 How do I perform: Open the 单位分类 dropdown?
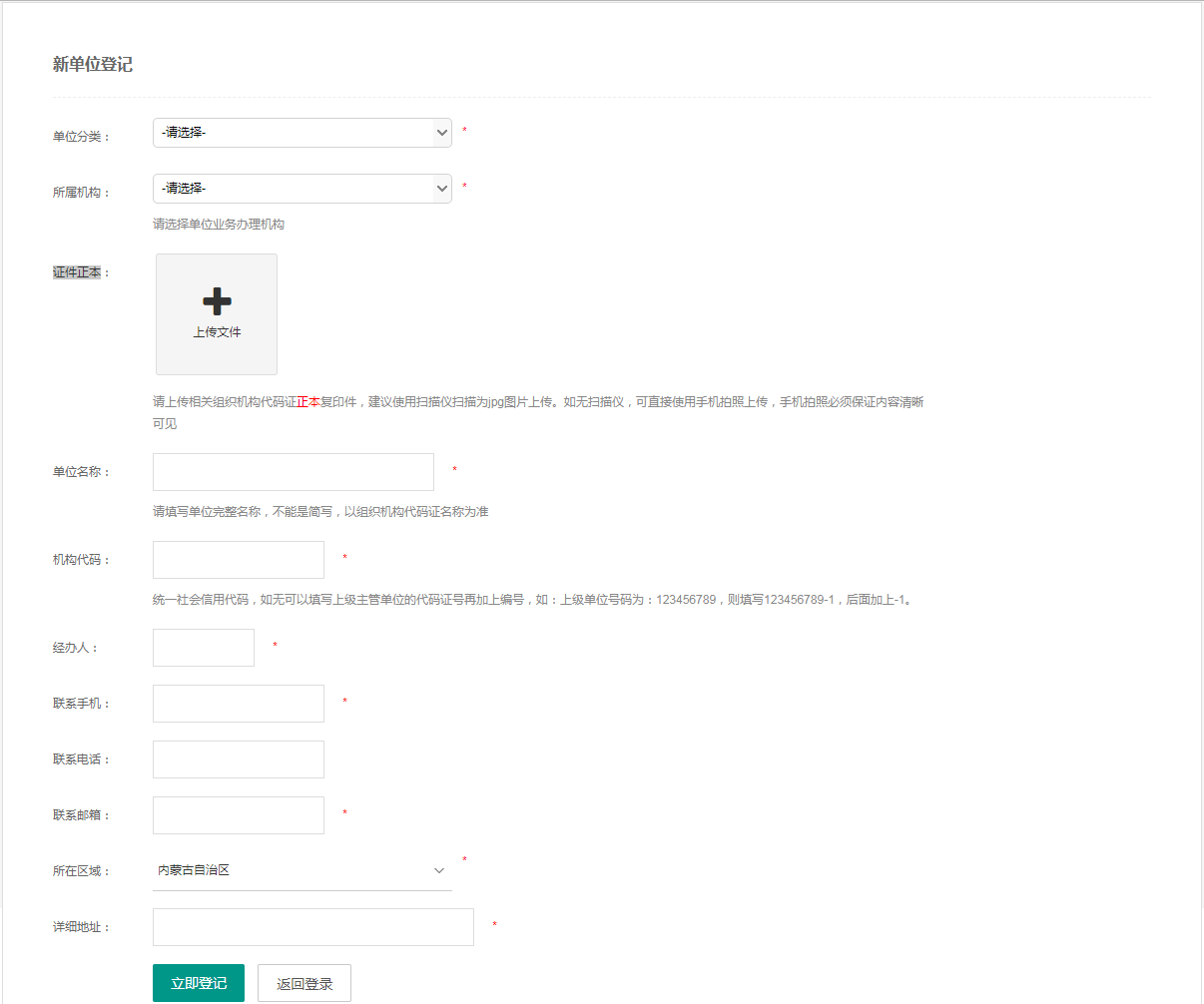click(301, 133)
